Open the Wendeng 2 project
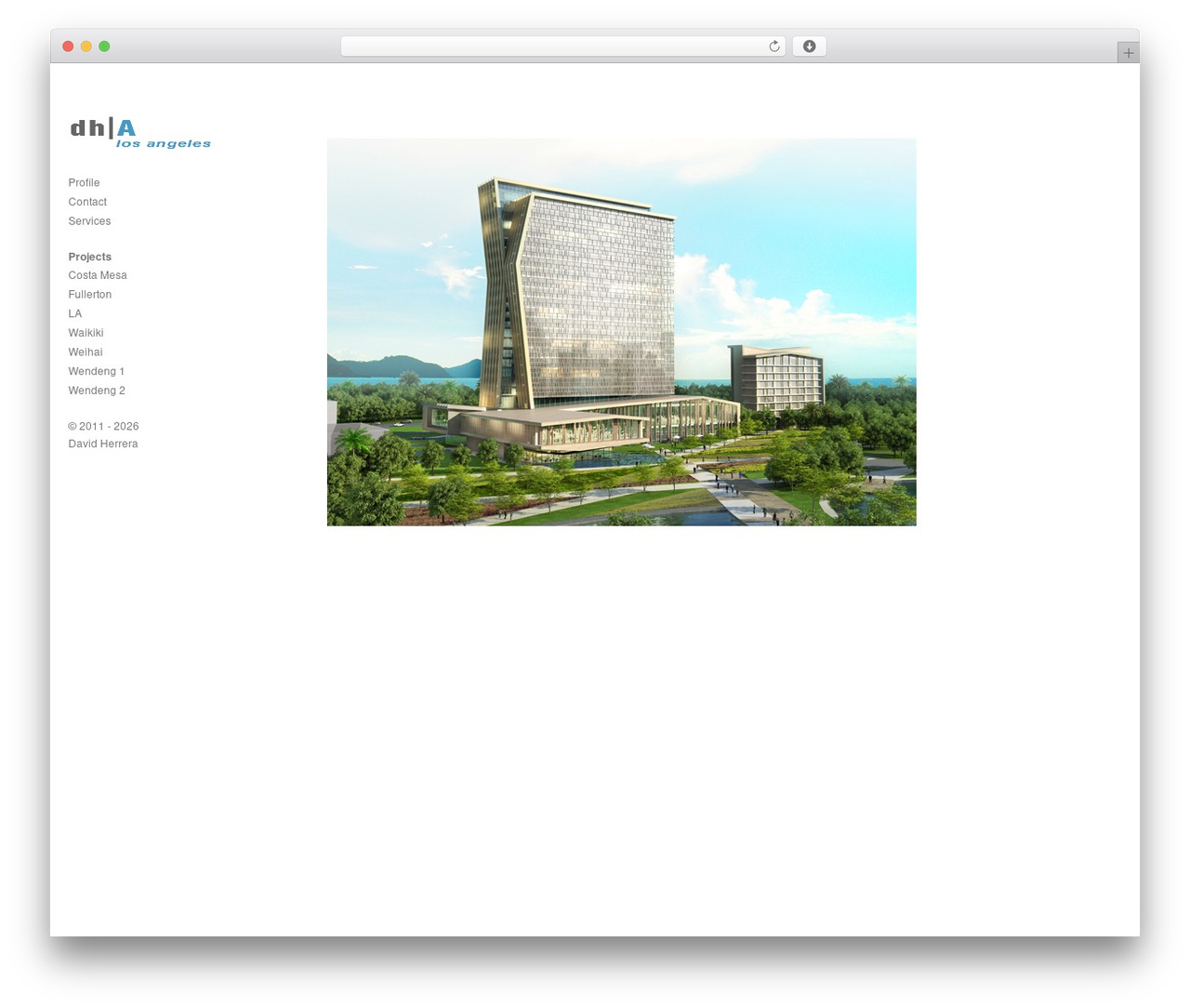Viewport: 1190px width, 1008px height. [x=97, y=391]
